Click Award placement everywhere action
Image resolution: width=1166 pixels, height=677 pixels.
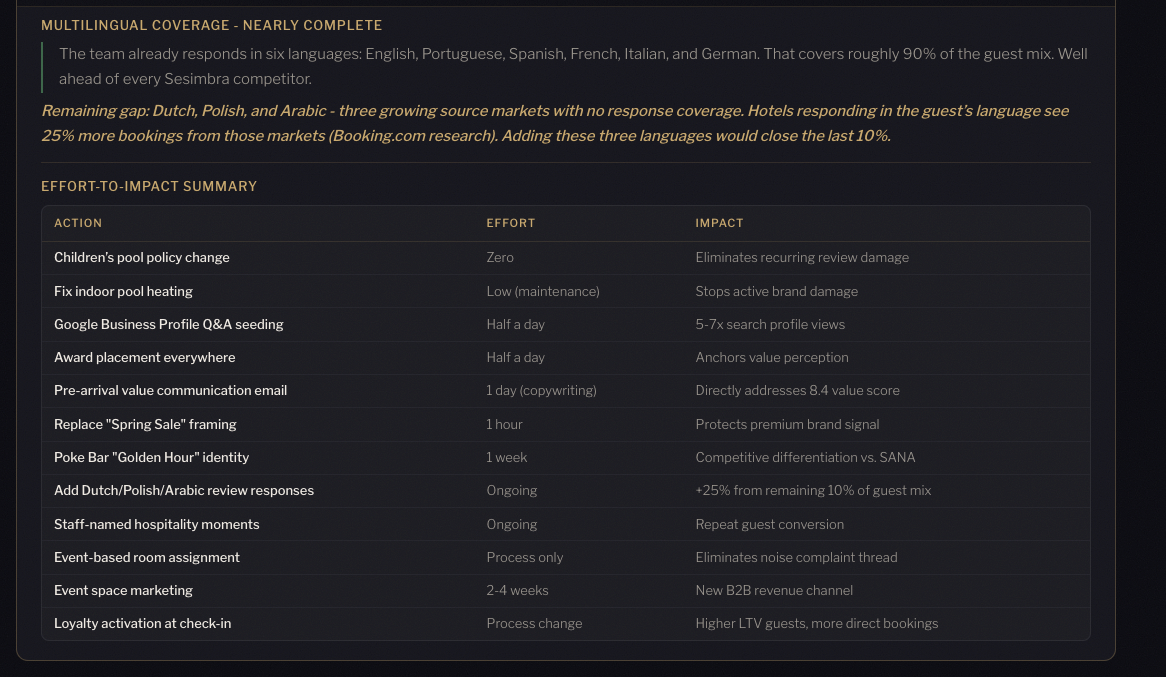coord(145,357)
